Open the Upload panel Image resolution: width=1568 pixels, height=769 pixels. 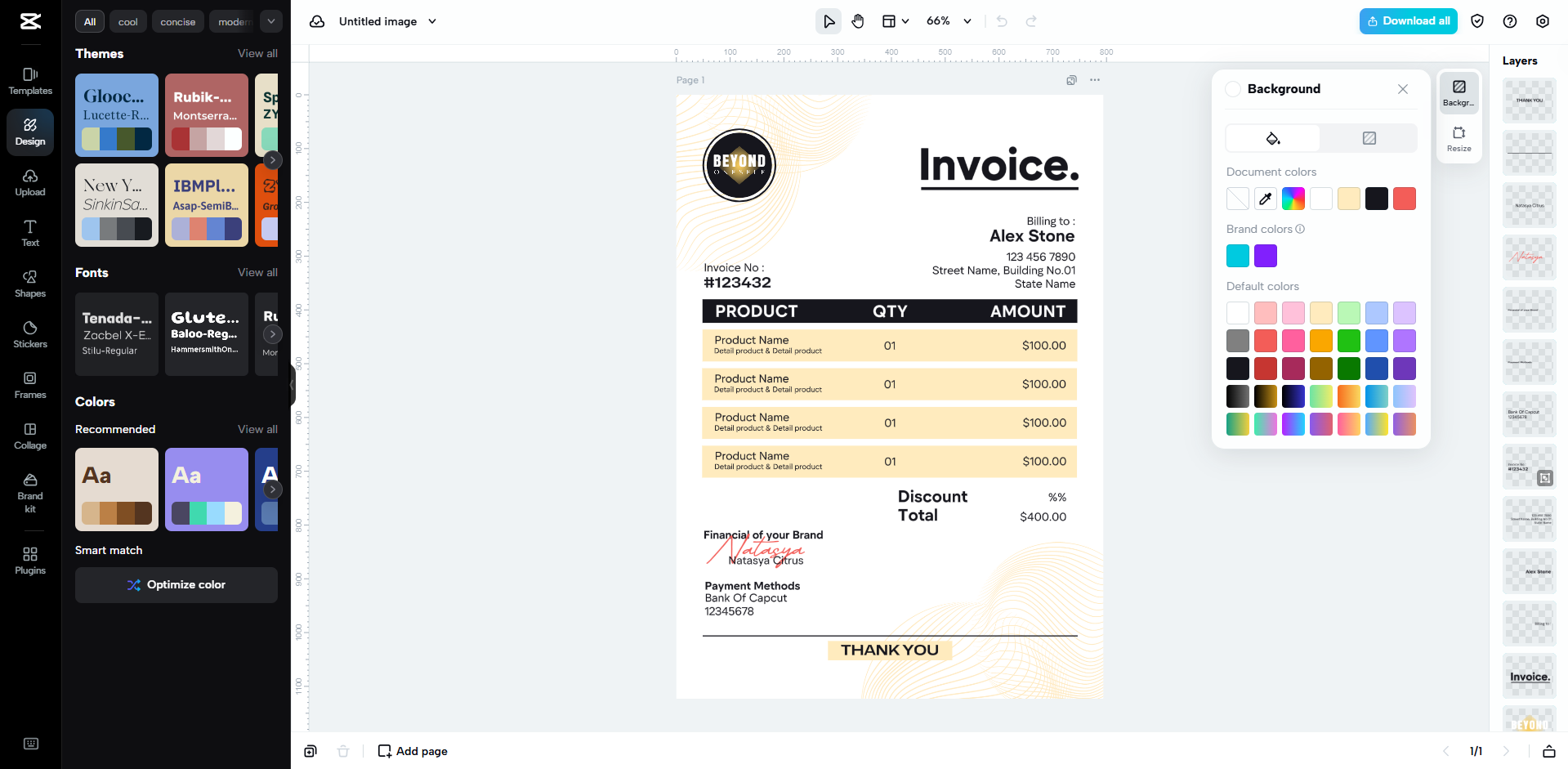tap(29, 184)
